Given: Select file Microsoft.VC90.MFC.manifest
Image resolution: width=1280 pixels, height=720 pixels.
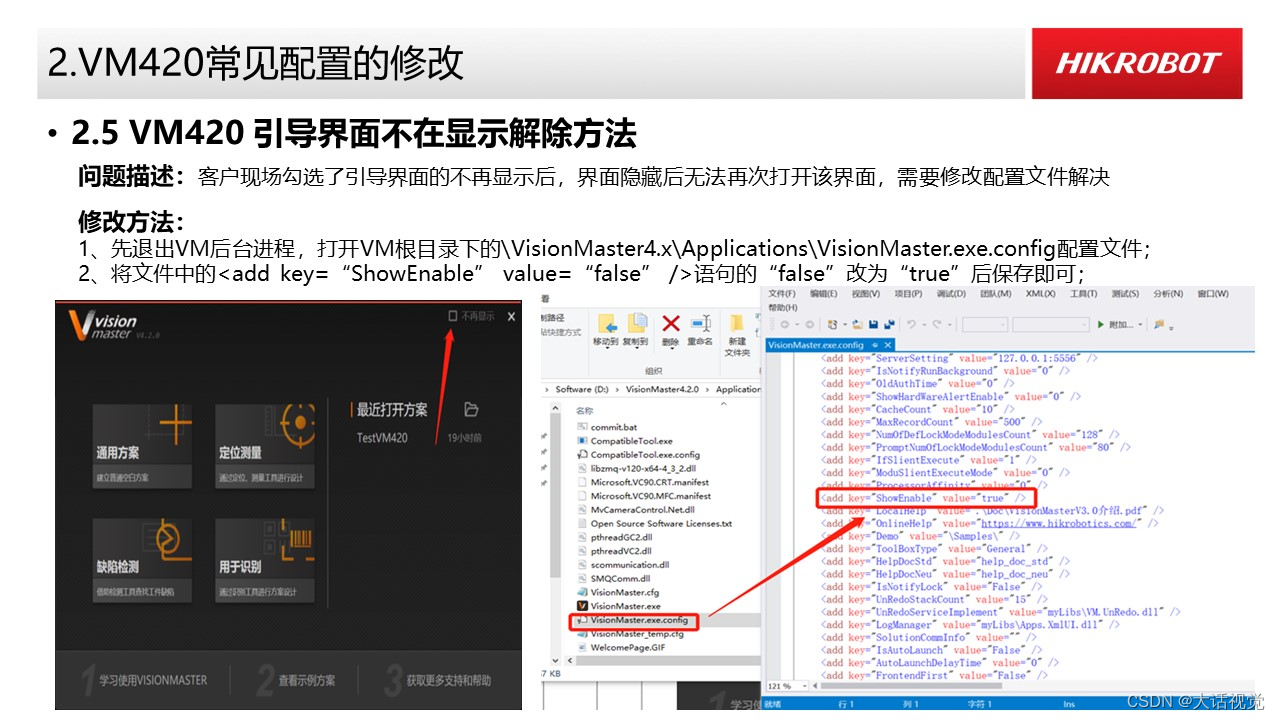Looking at the screenshot, I should (650, 496).
